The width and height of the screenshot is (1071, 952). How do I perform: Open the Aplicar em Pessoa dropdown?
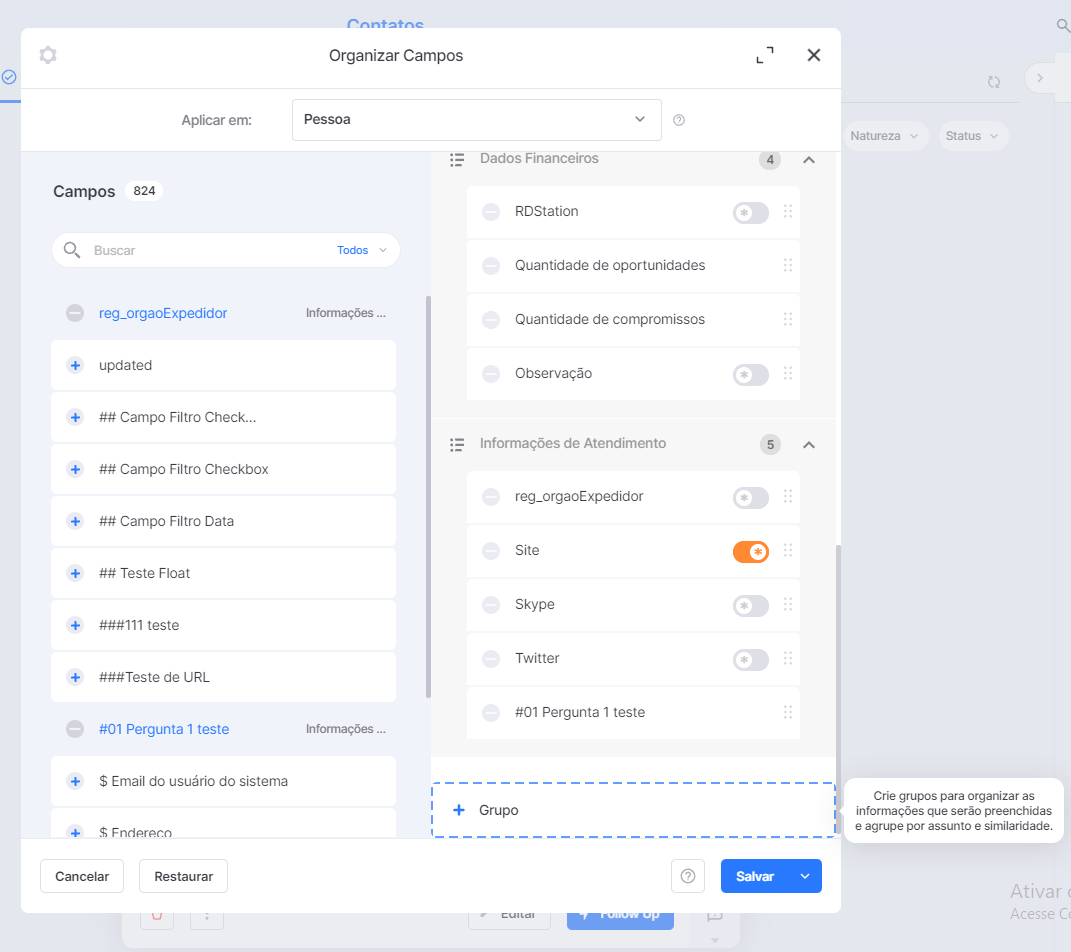pos(476,120)
